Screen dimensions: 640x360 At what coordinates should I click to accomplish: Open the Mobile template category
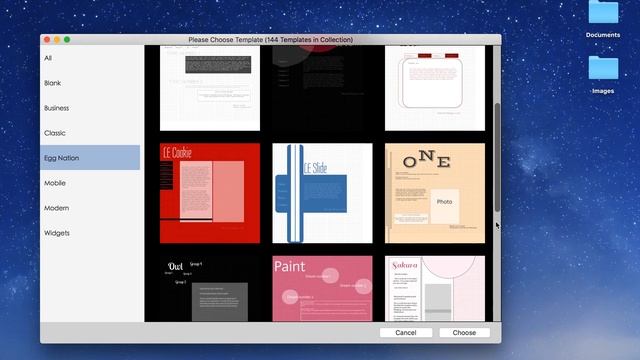coord(90,183)
